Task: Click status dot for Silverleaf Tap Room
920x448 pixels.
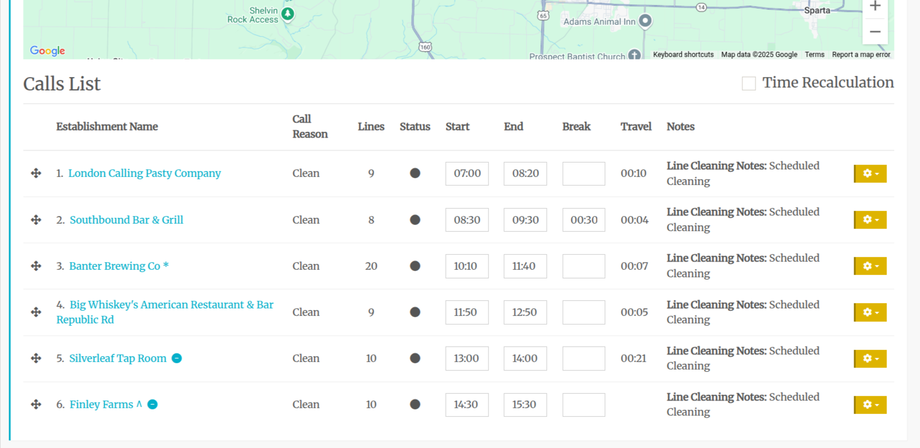Action: [415, 358]
